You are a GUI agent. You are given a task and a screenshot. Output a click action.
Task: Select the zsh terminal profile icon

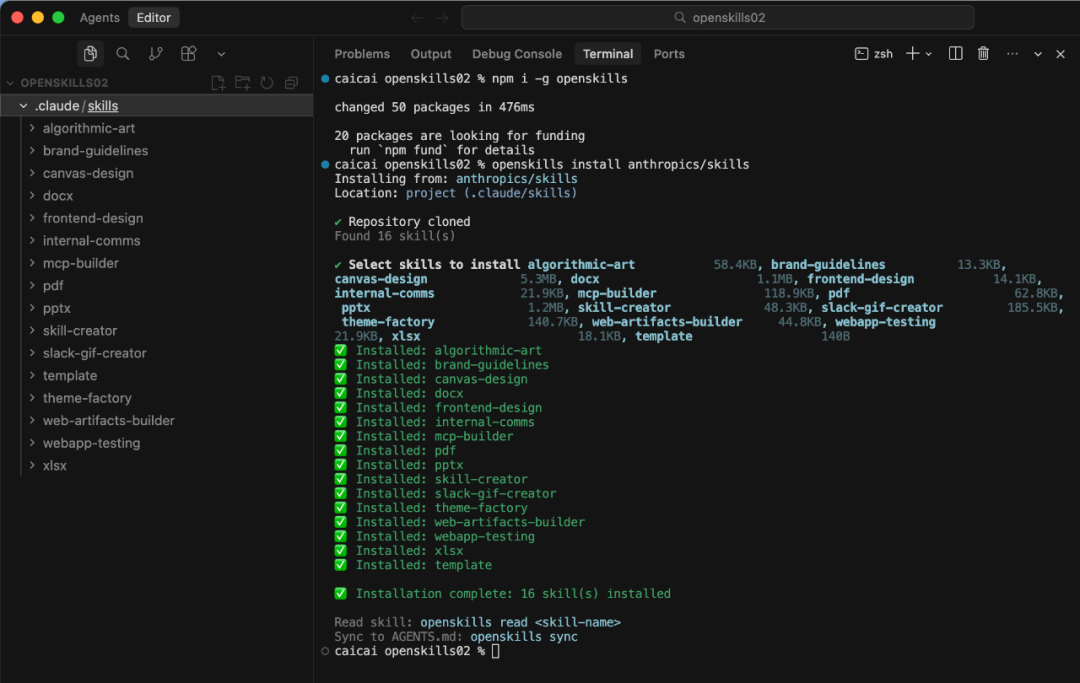(x=861, y=54)
